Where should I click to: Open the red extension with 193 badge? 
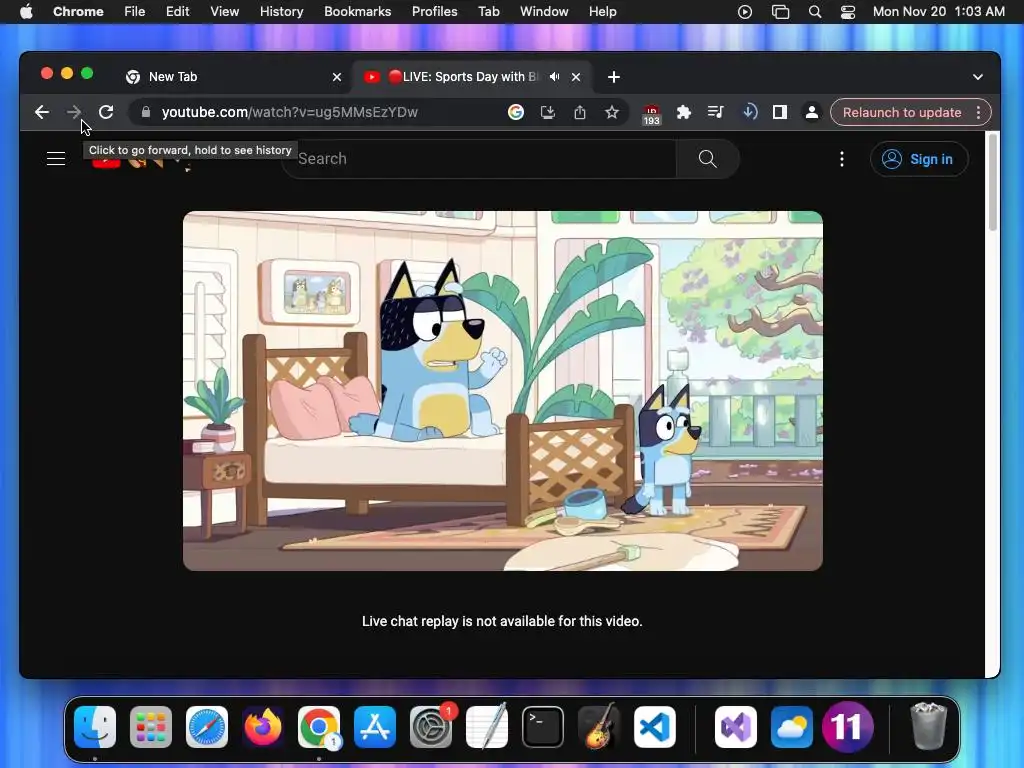tap(652, 114)
